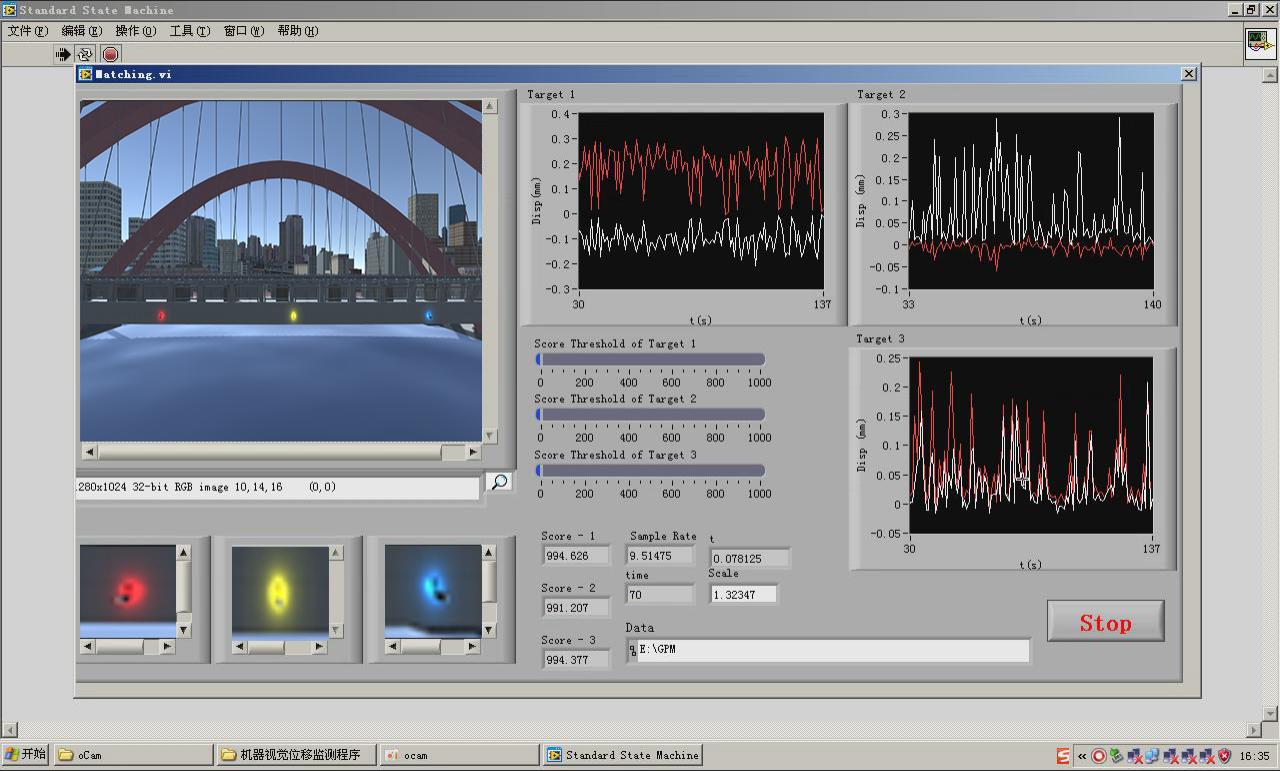Click the bridge image vertical scrollbar down arrow
The height and width of the screenshot is (771, 1280).
click(490, 435)
